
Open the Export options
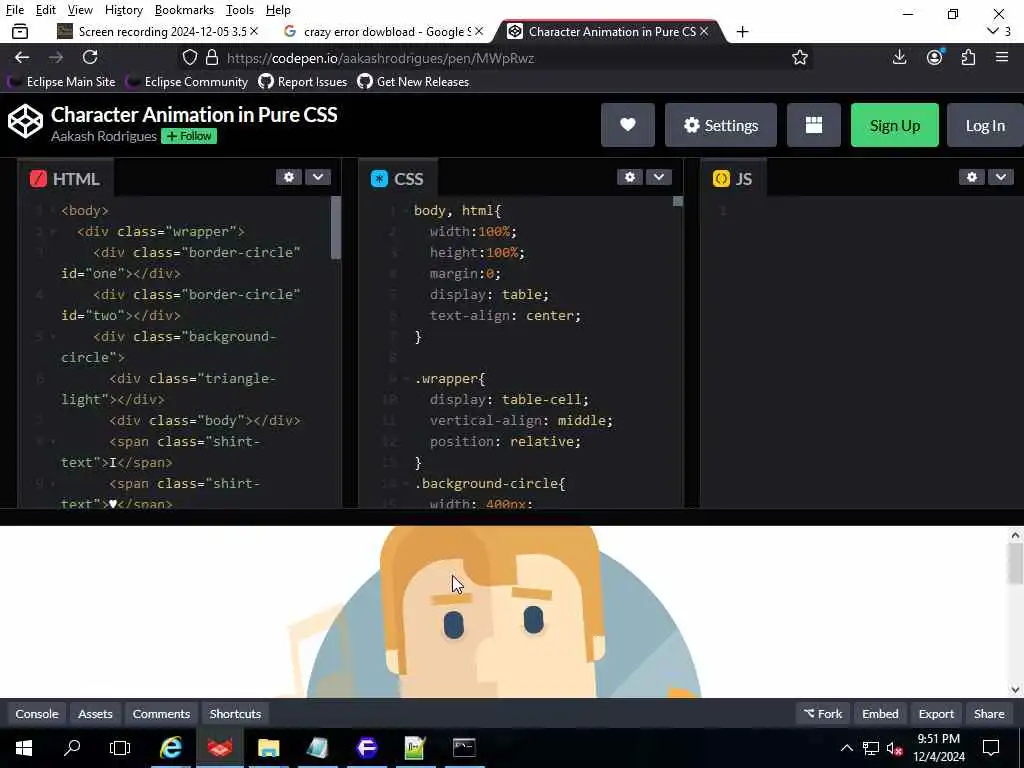coord(936,714)
